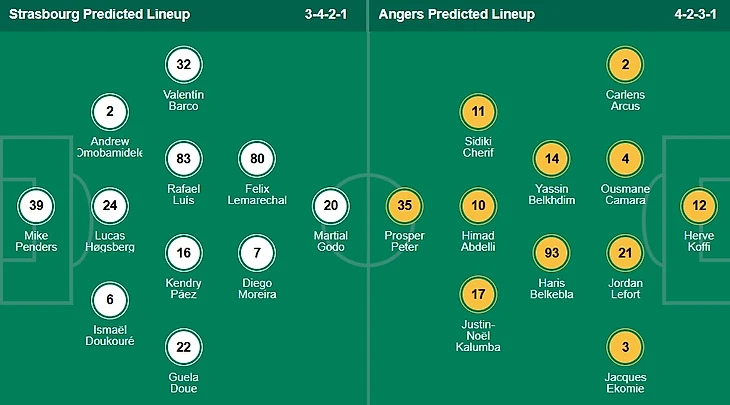The height and width of the screenshot is (405, 730).
Task: Click the Angers Predicted Lineup heading
Action: tap(455, 15)
